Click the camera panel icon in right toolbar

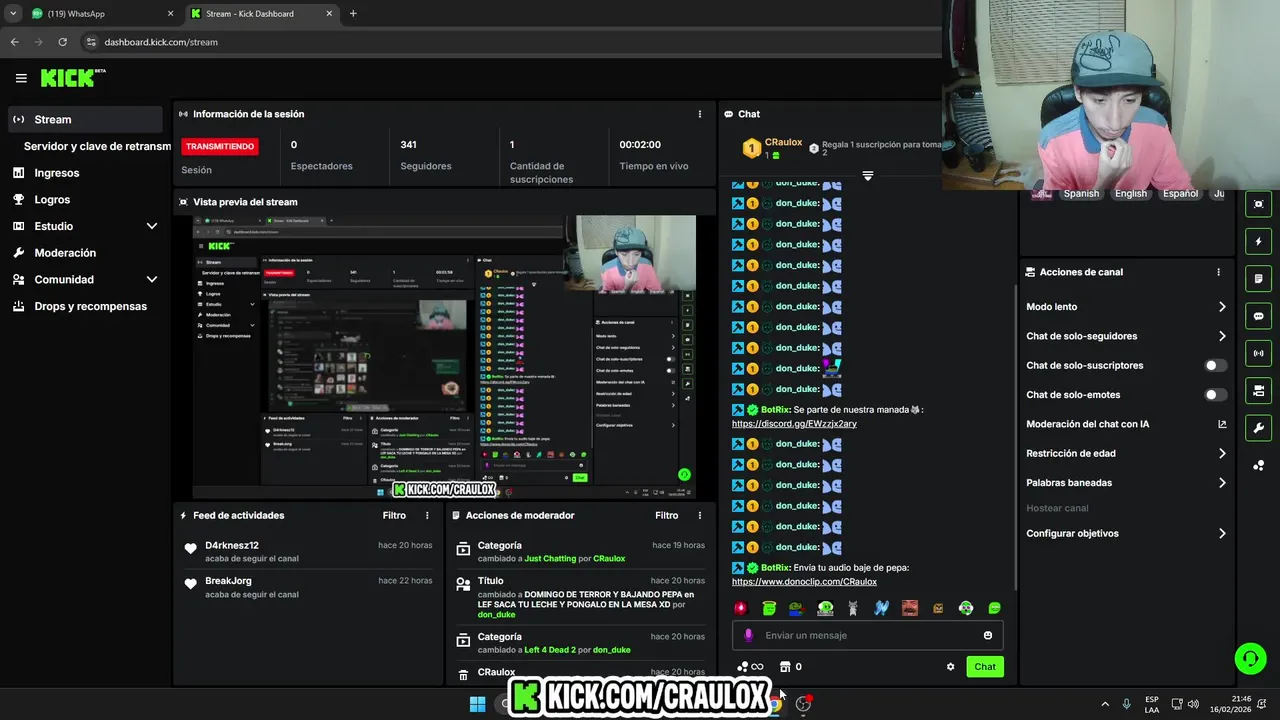(1258, 390)
